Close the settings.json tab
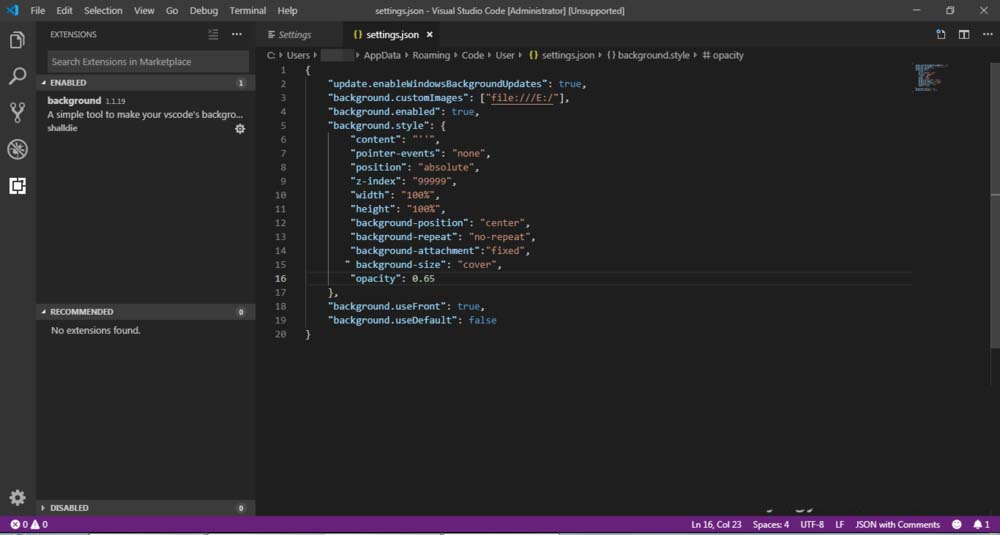Screen dimensions: 1000x535 430,35
